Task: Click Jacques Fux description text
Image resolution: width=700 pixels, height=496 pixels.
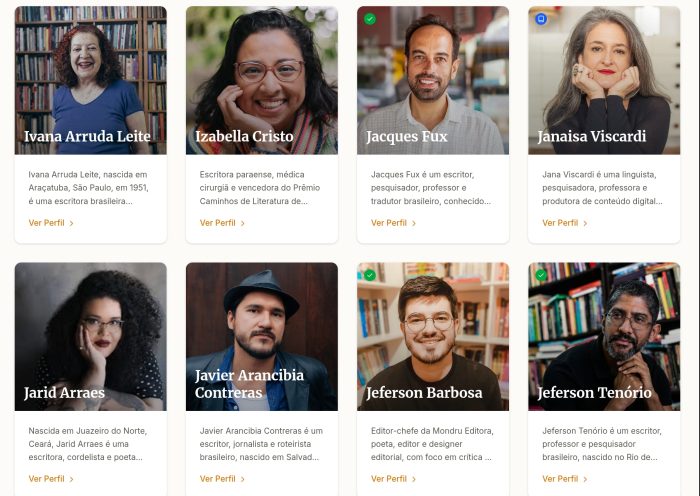Action: [x=432, y=187]
